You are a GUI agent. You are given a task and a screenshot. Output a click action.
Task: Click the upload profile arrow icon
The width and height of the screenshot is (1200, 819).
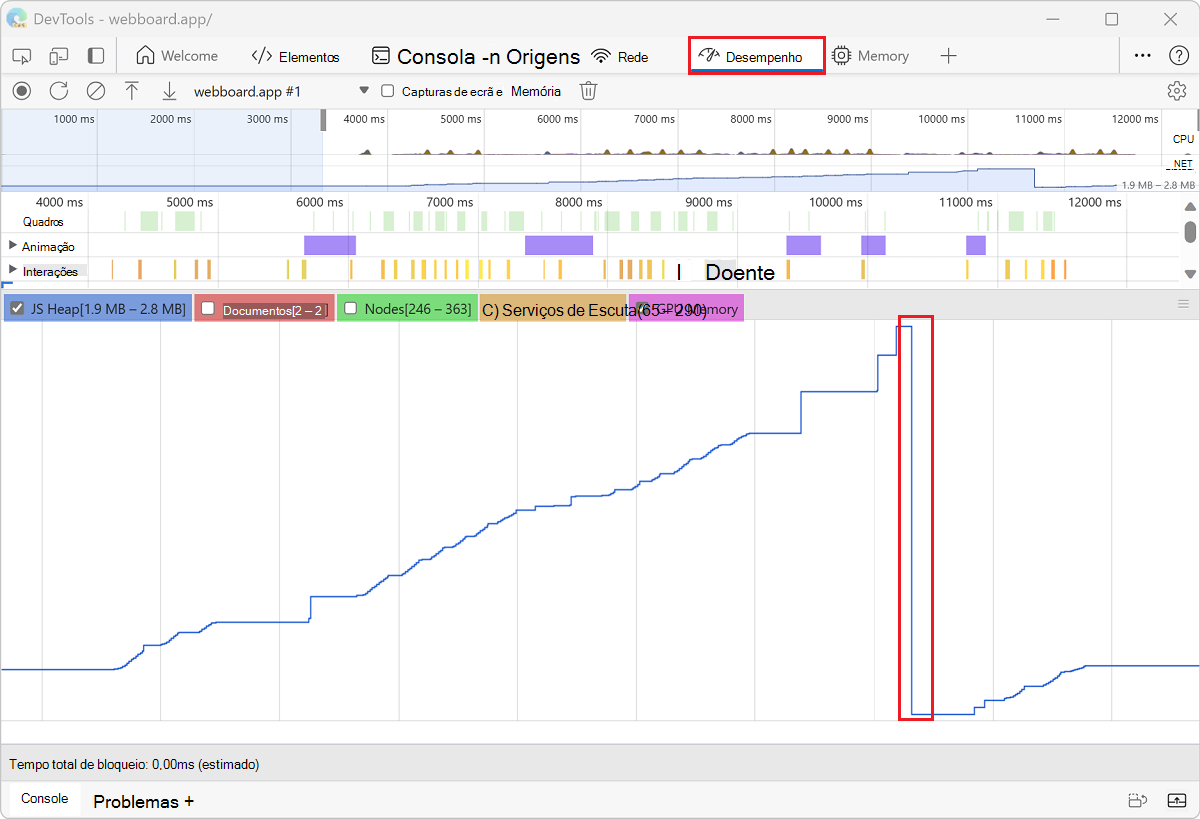click(x=132, y=91)
